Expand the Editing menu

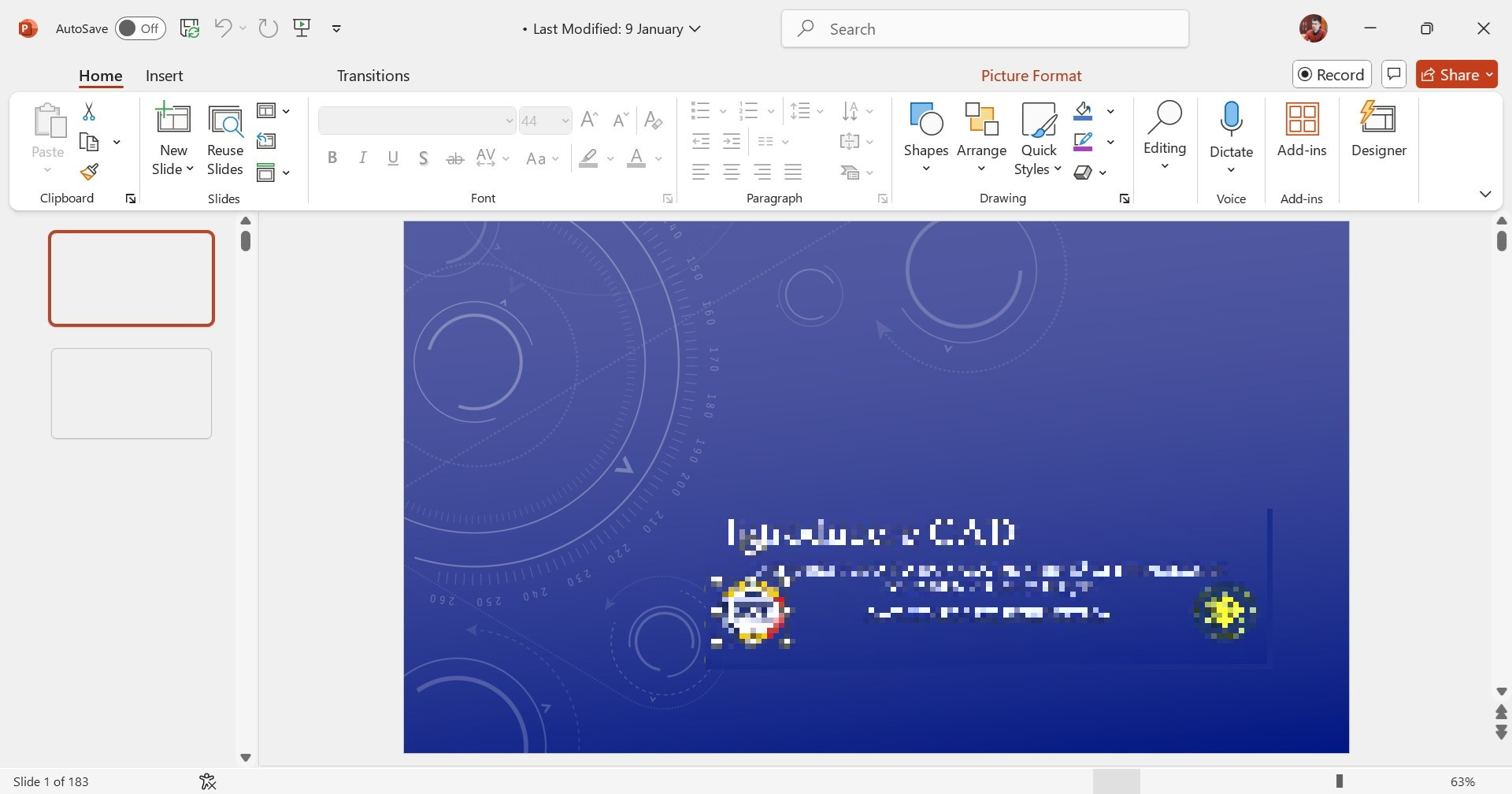1165,135
